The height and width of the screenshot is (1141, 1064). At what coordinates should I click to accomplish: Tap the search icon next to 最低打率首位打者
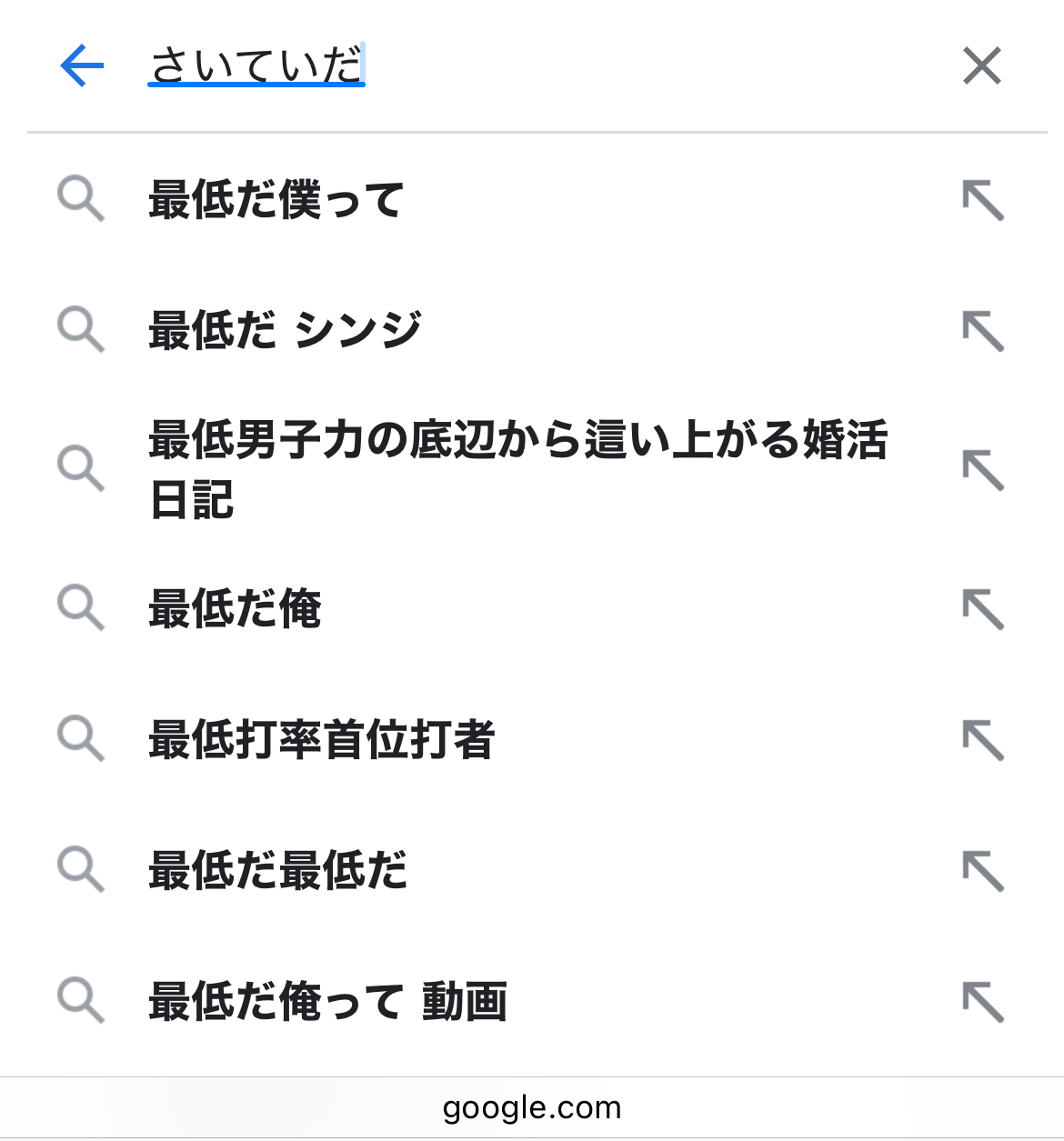tap(81, 739)
